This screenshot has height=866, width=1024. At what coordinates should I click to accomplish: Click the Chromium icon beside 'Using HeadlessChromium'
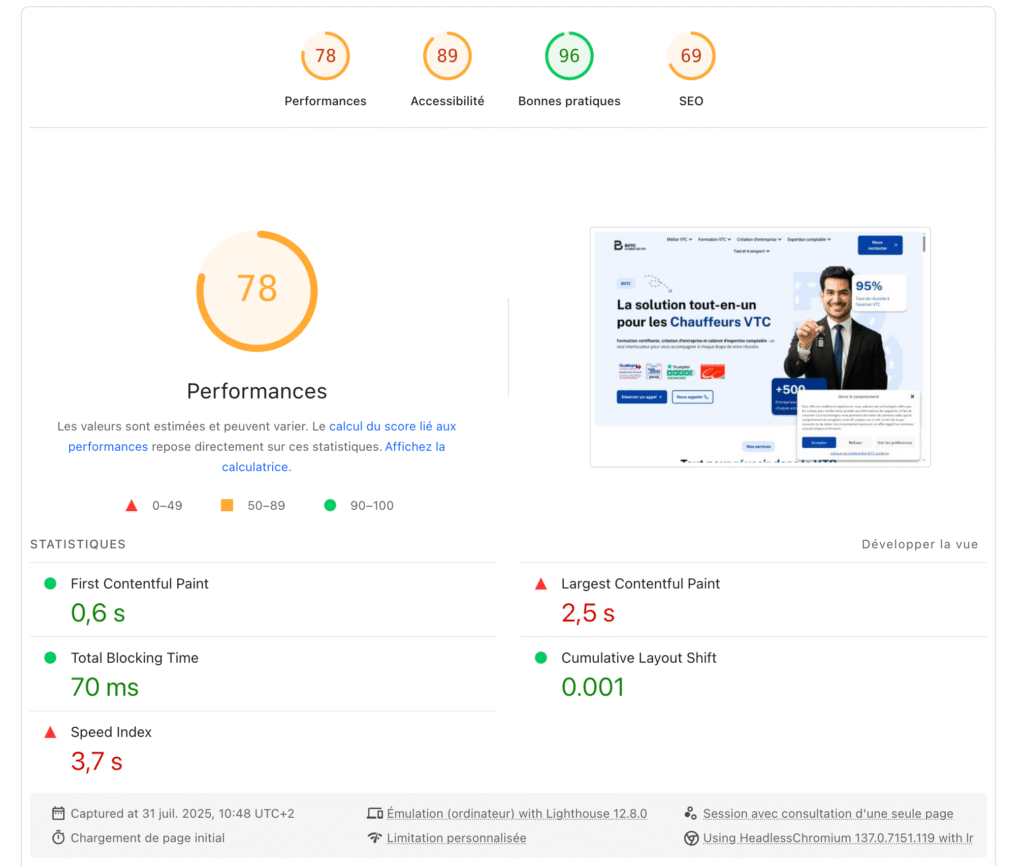(x=690, y=838)
